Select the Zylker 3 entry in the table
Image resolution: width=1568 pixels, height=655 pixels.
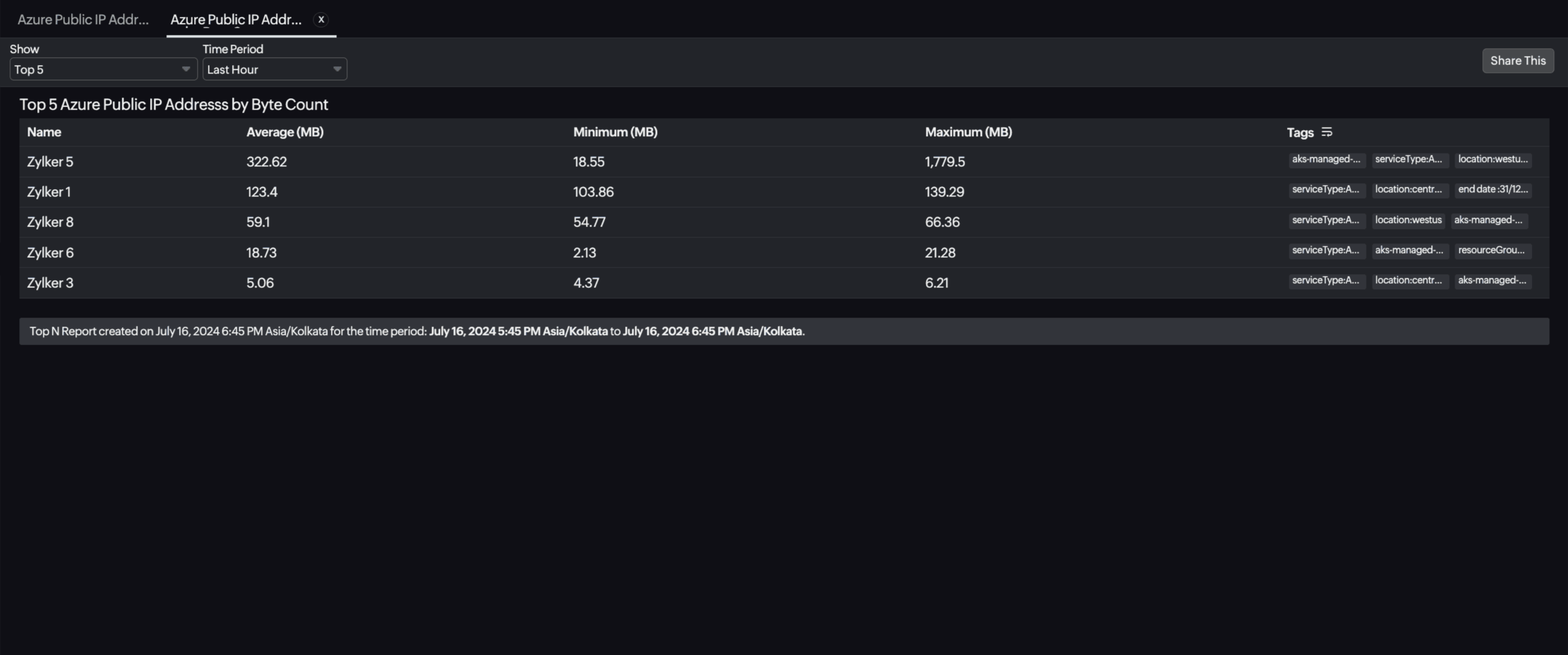point(49,282)
